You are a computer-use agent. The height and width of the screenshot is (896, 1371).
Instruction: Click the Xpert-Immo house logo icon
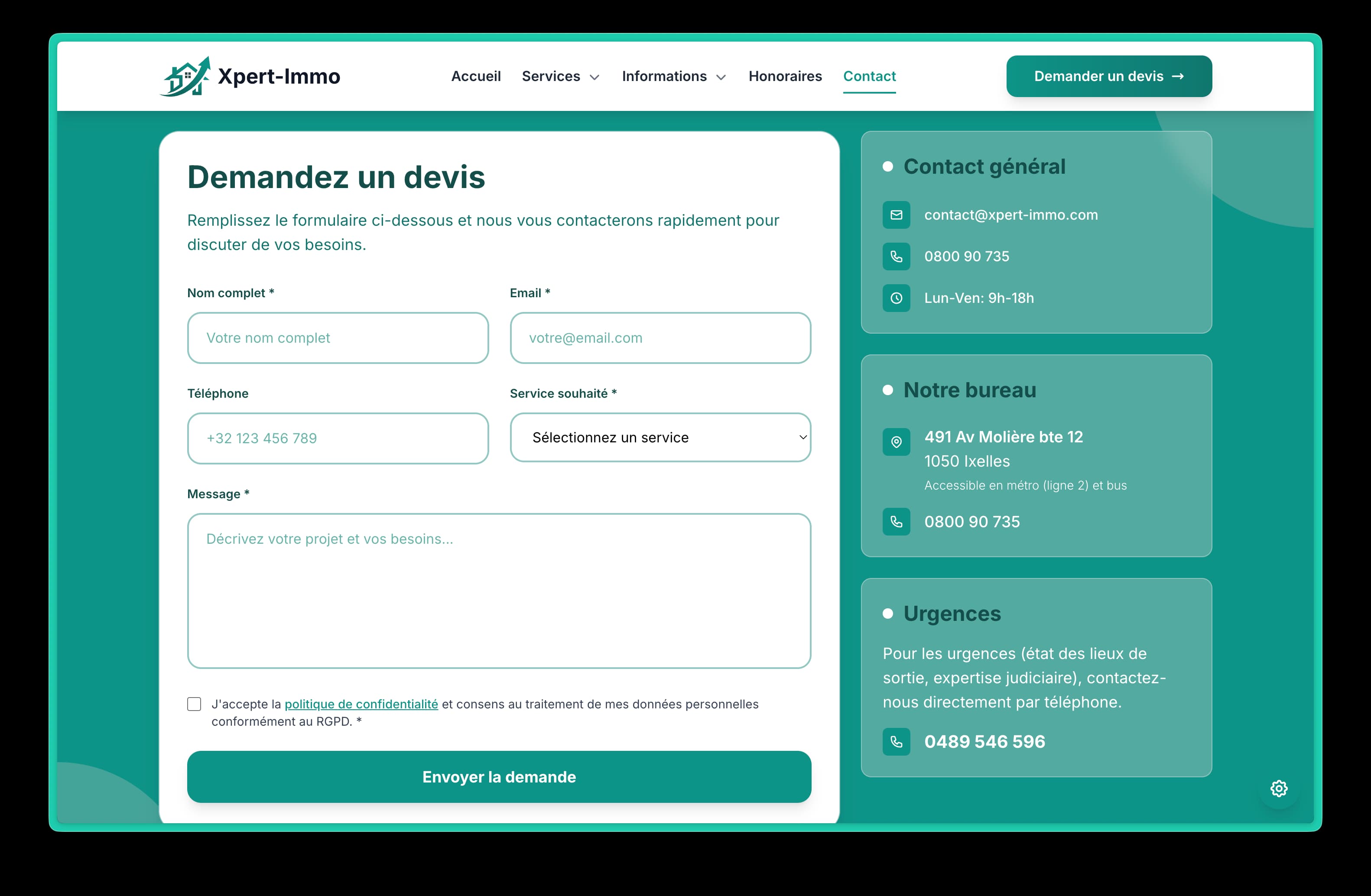click(x=185, y=77)
